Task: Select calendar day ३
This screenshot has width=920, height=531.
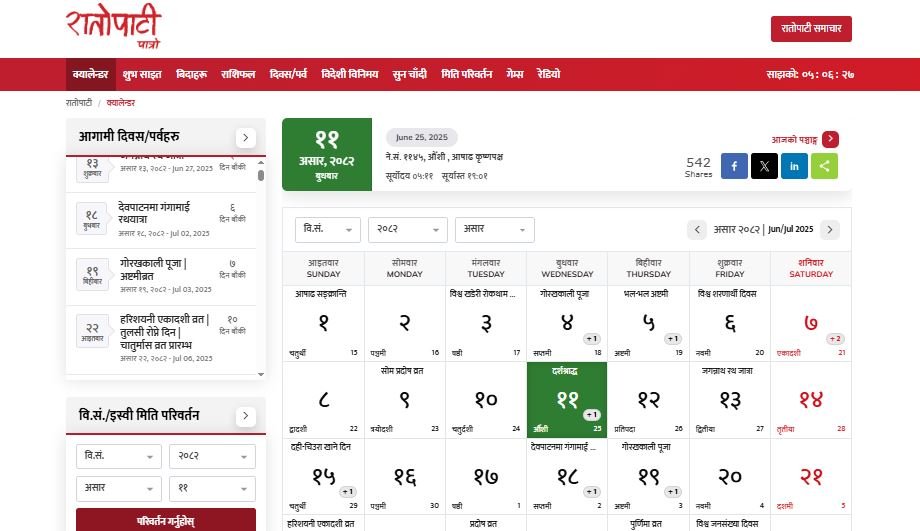Action: click(x=486, y=323)
